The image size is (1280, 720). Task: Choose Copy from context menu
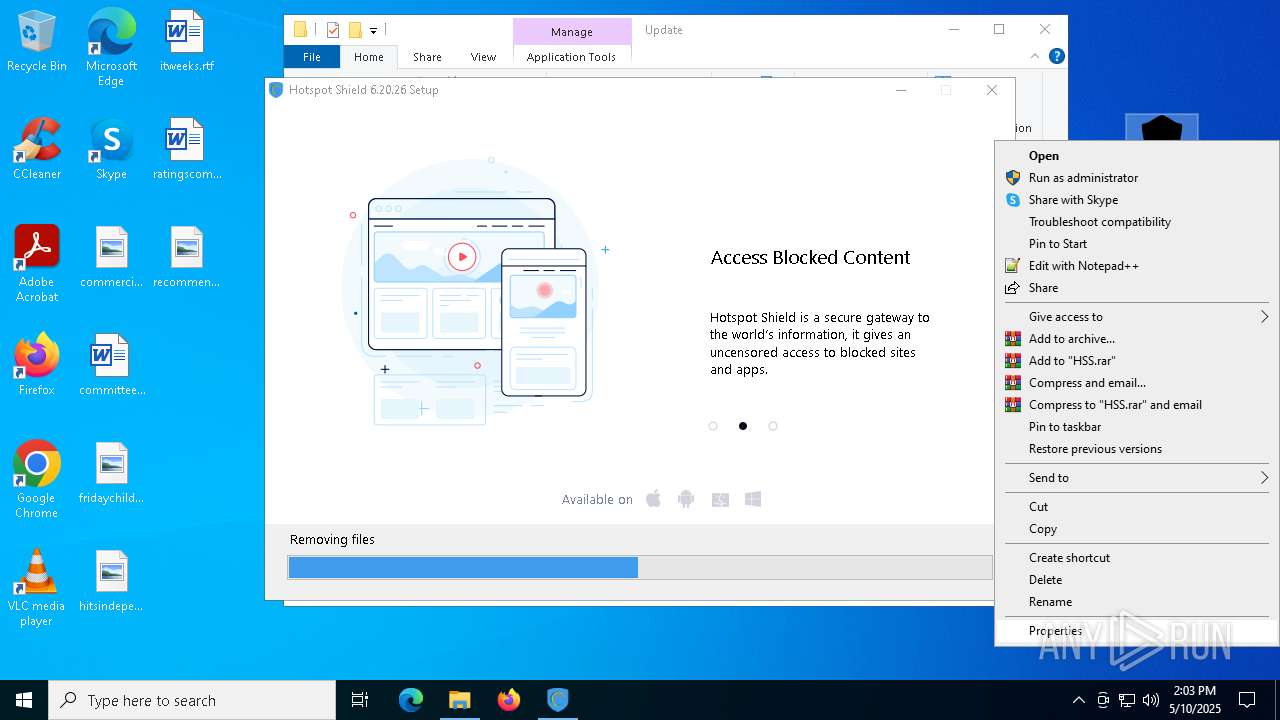point(1137,529)
